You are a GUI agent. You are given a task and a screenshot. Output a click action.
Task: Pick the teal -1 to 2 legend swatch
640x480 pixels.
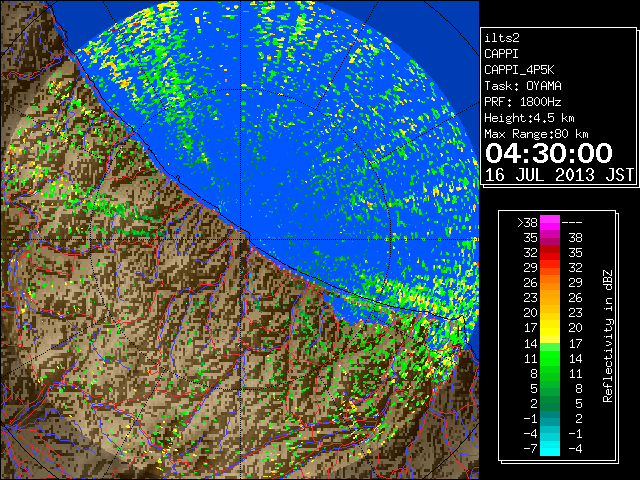[x=550, y=418]
